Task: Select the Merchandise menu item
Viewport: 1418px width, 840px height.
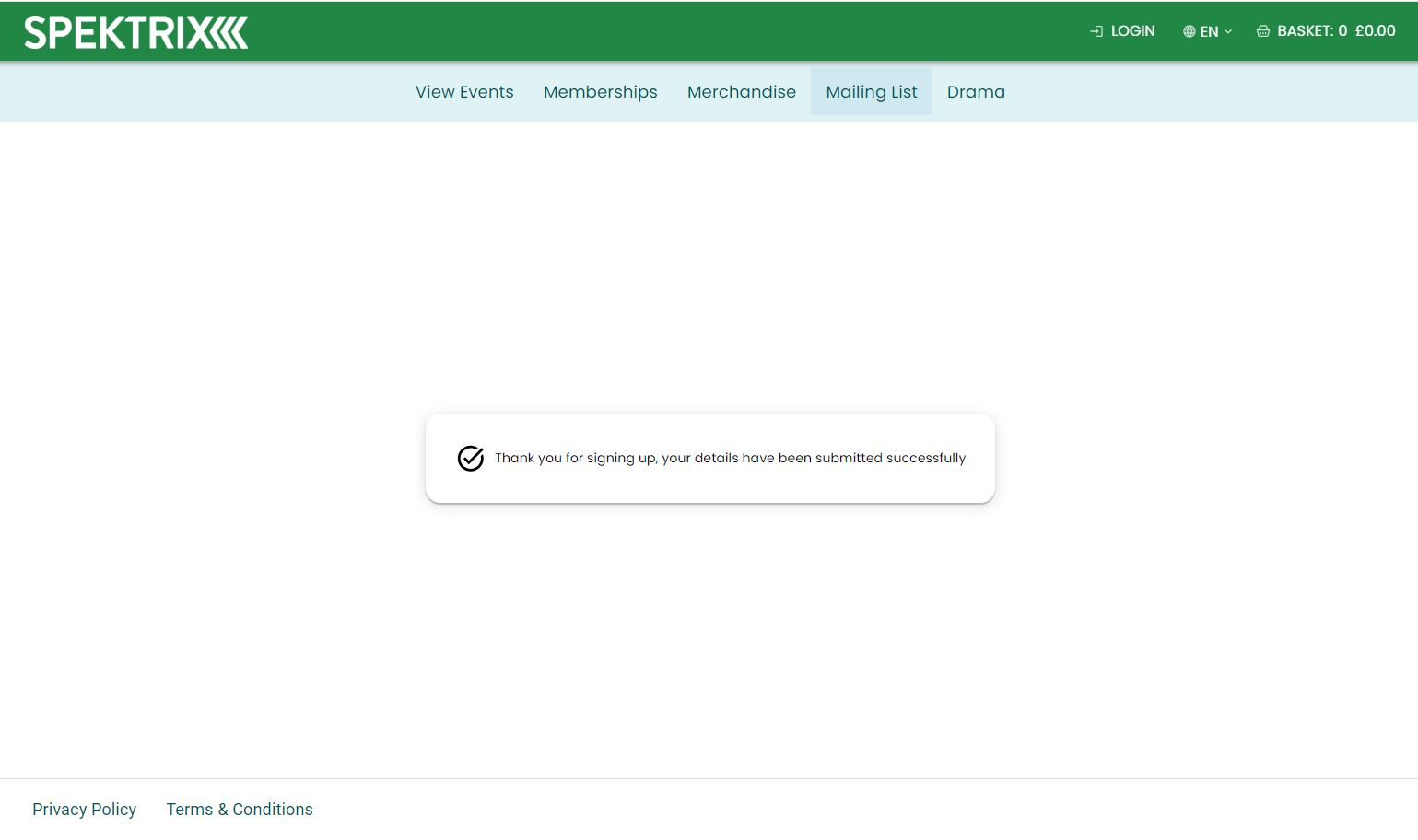Action: point(742,92)
